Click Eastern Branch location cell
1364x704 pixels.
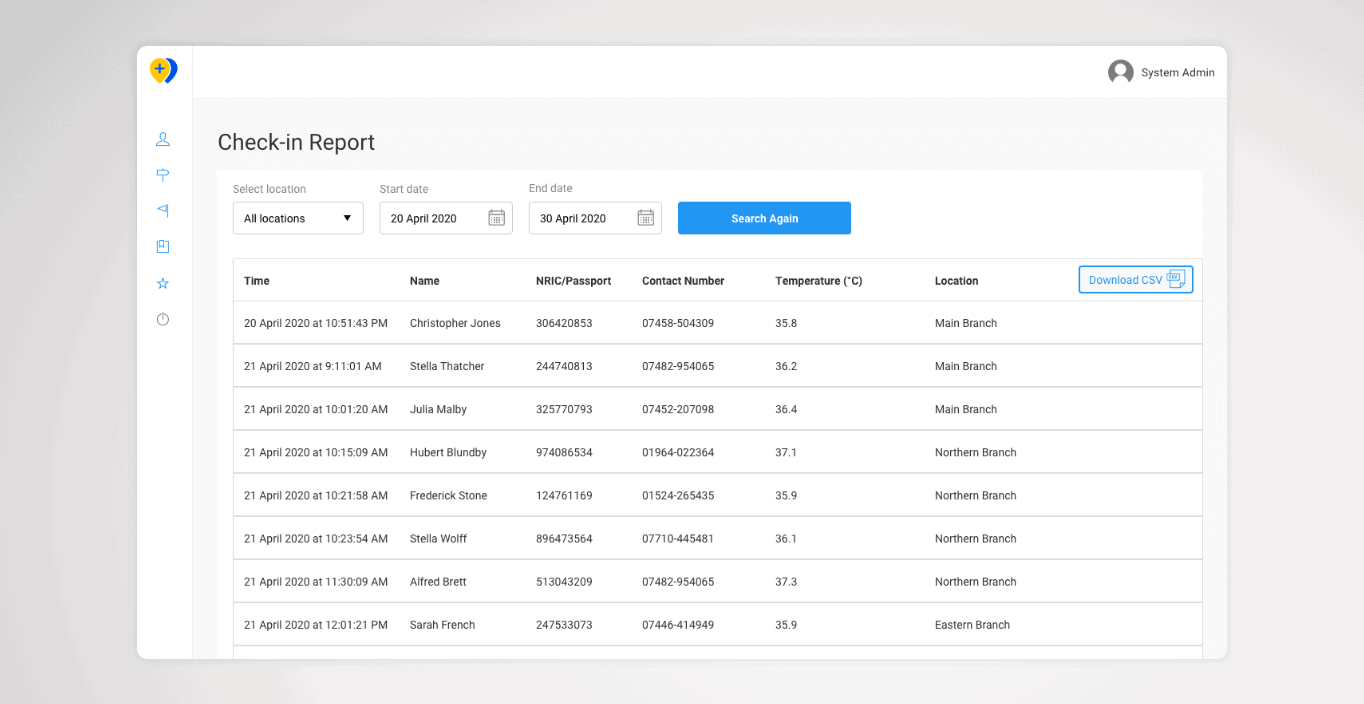coord(972,624)
